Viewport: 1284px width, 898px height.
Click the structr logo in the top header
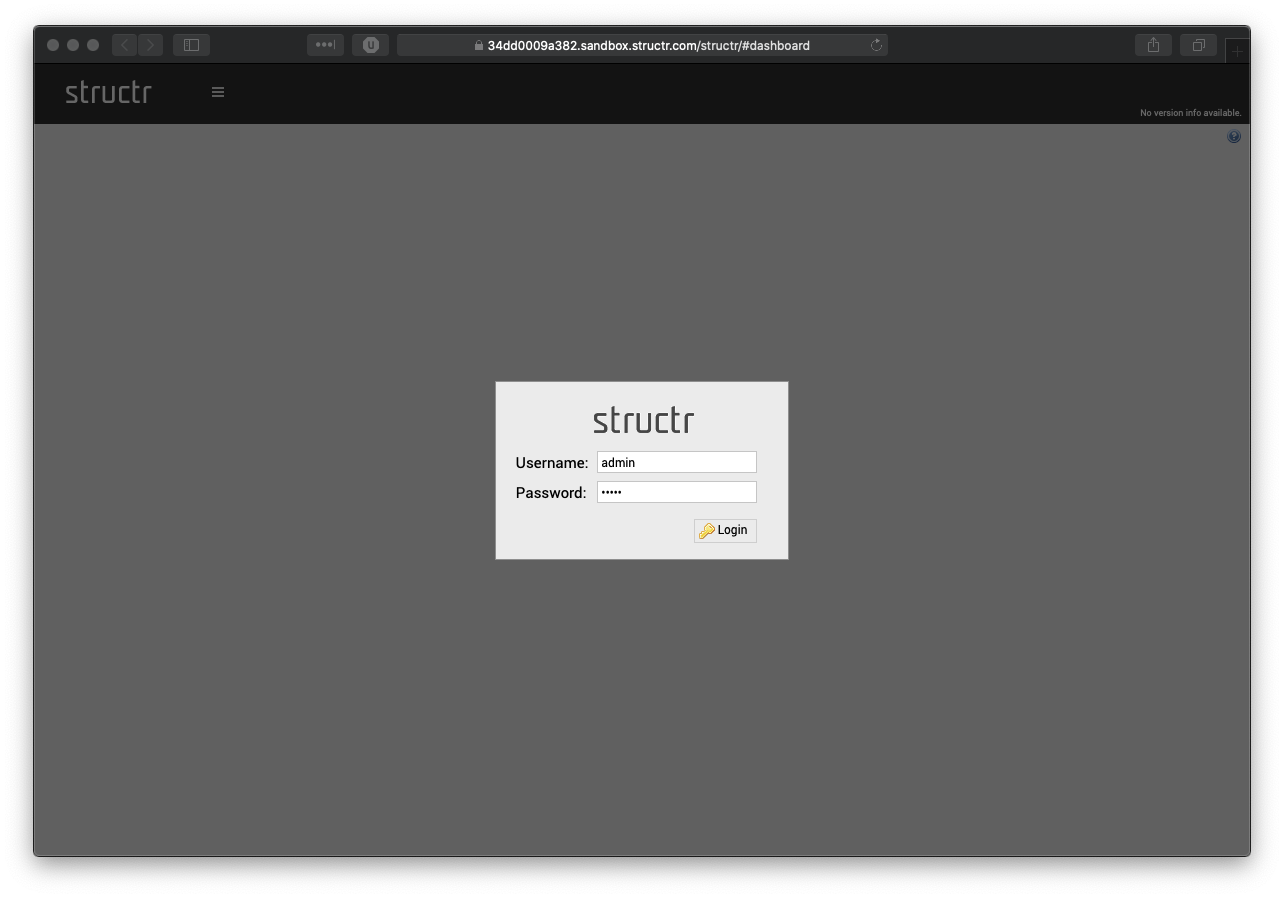pyautogui.click(x=108, y=92)
